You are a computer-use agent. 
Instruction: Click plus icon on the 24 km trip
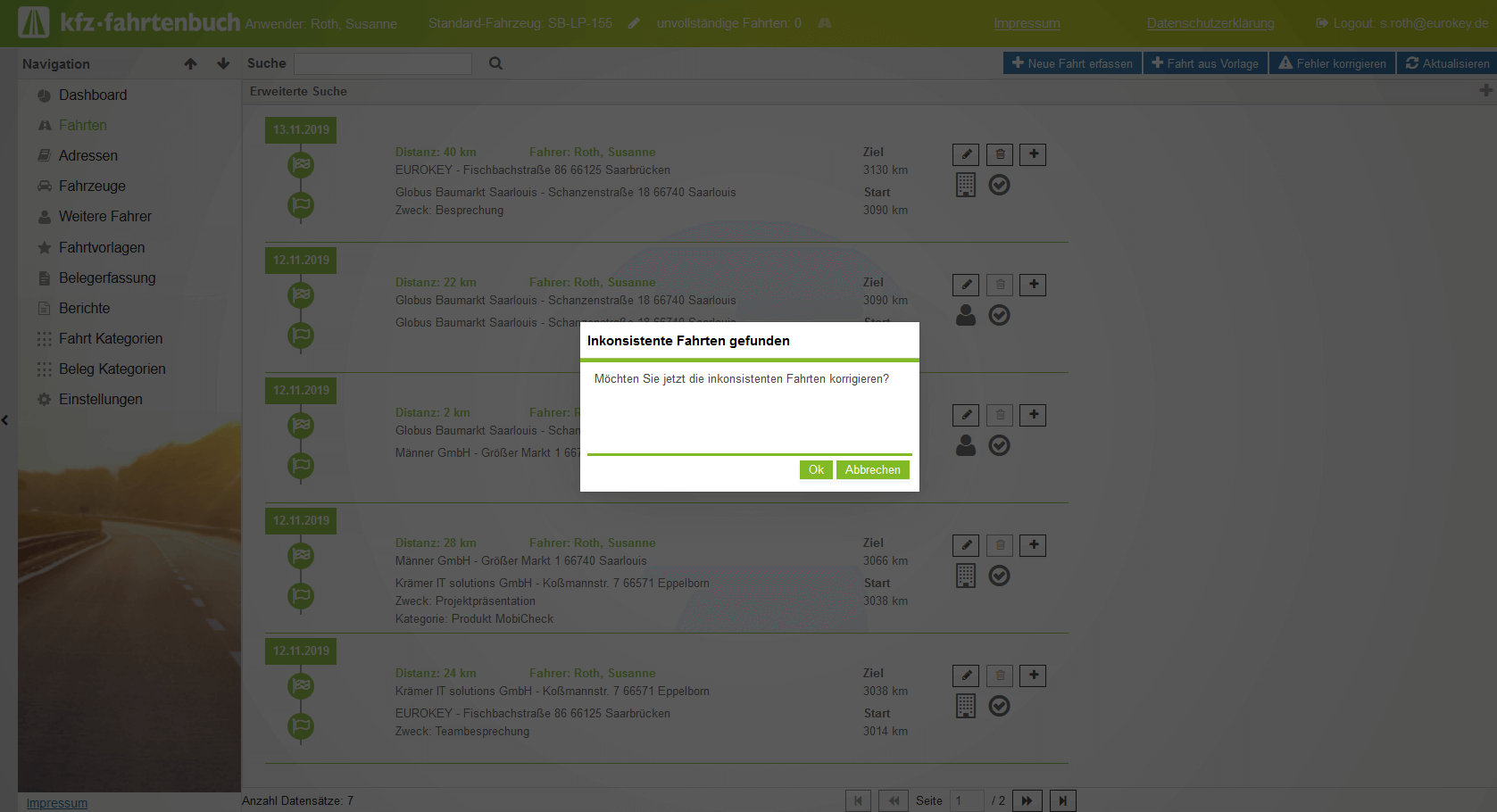pyautogui.click(x=1033, y=675)
